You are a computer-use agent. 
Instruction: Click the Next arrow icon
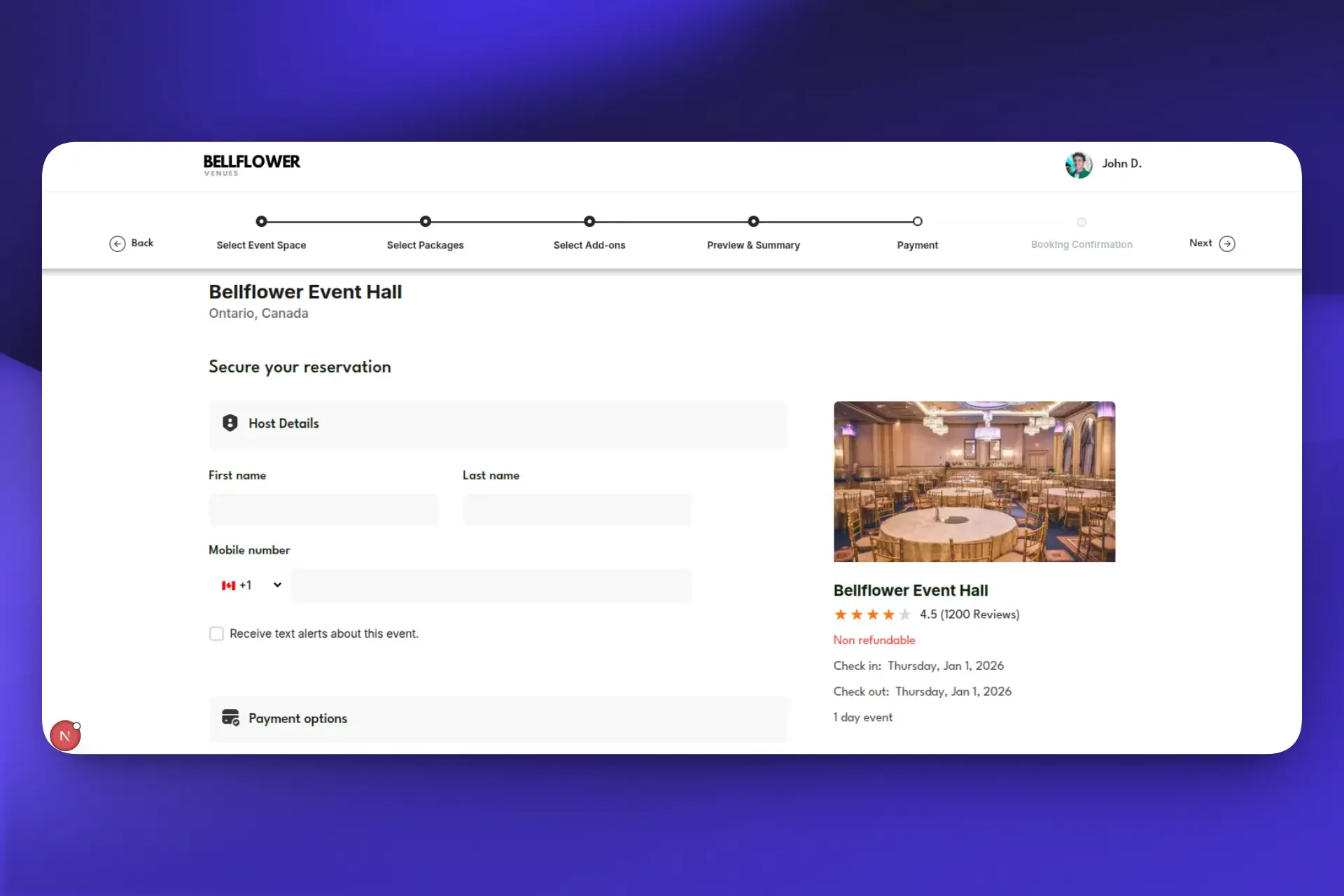[x=1227, y=244]
